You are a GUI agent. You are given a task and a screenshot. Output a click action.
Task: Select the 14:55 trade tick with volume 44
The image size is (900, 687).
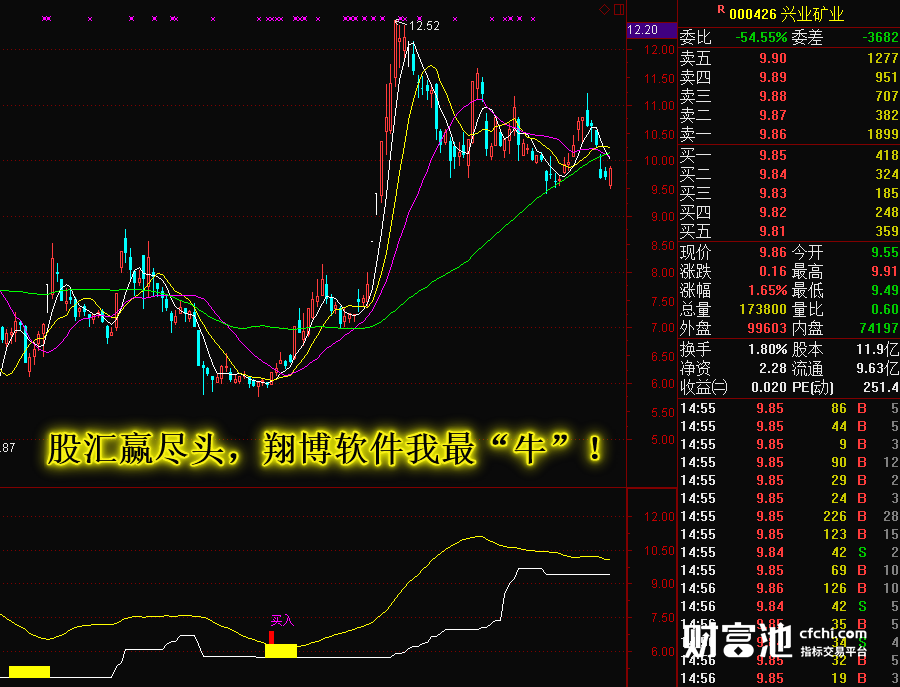789,426
